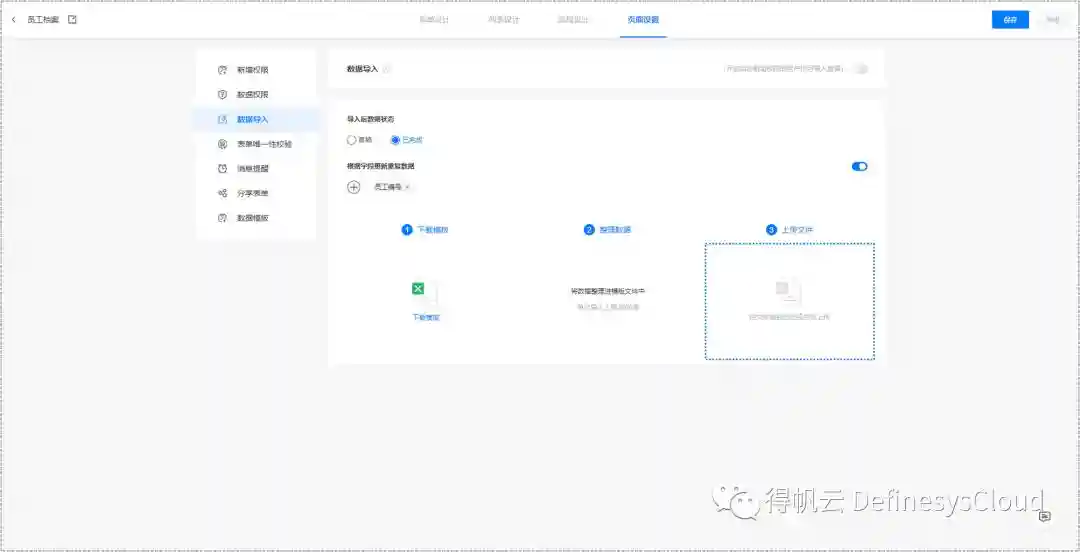Screen dimensions: 1080x552
Task: Toggle the update duplicate data switch
Action: [x=859, y=166]
